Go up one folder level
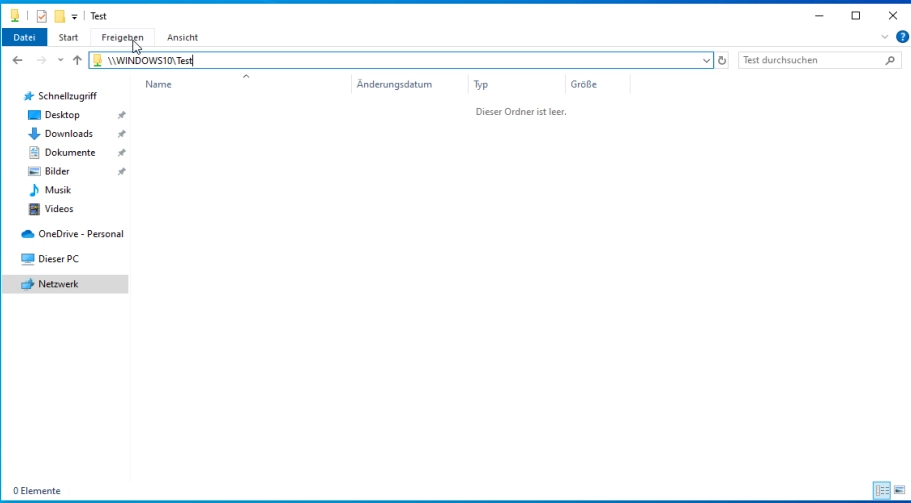The height and width of the screenshot is (503, 911). point(77,60)
